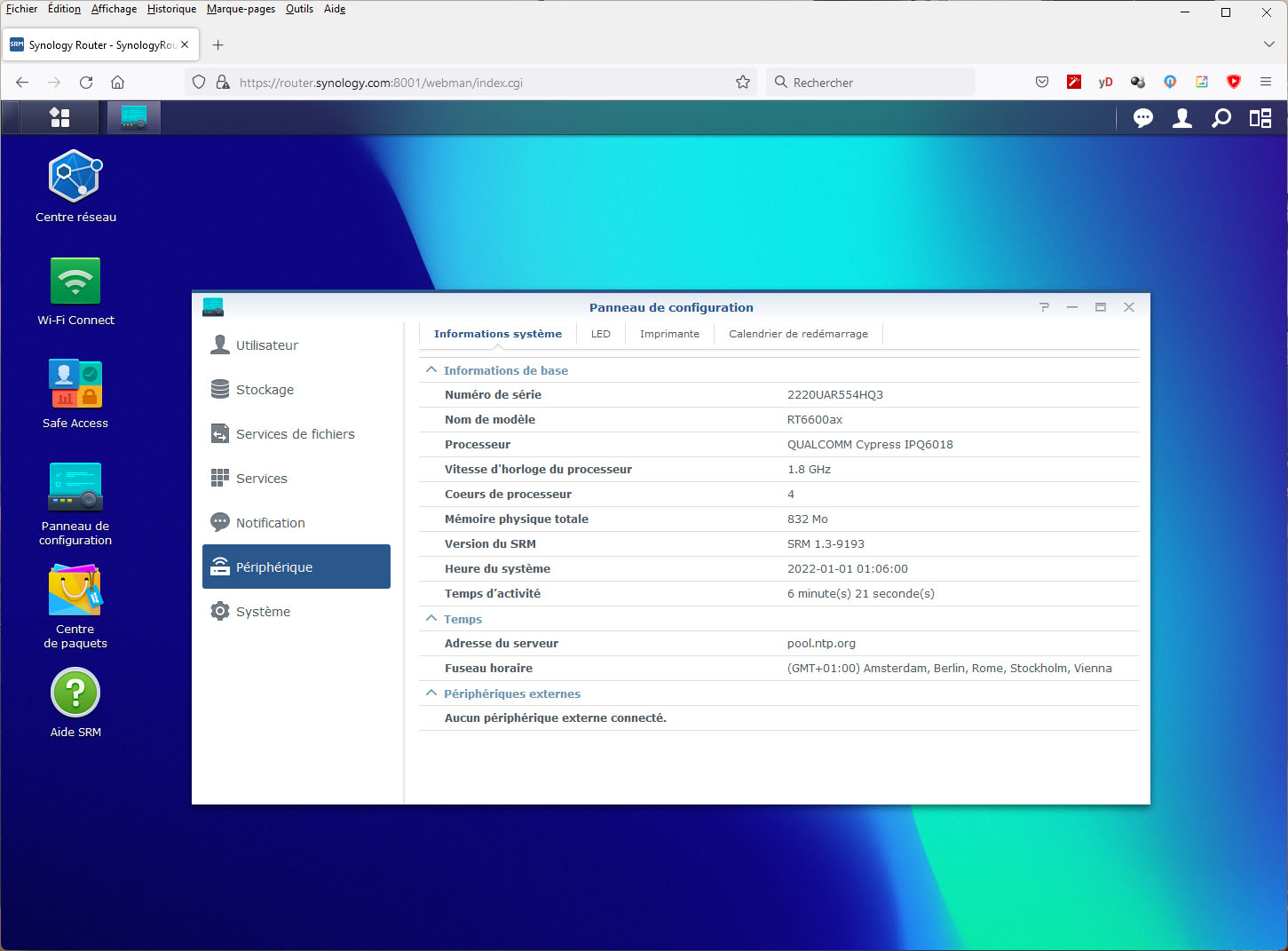Open the widgets panel icon
This screenshot has height=951, width=1288.
point(1260,118)
